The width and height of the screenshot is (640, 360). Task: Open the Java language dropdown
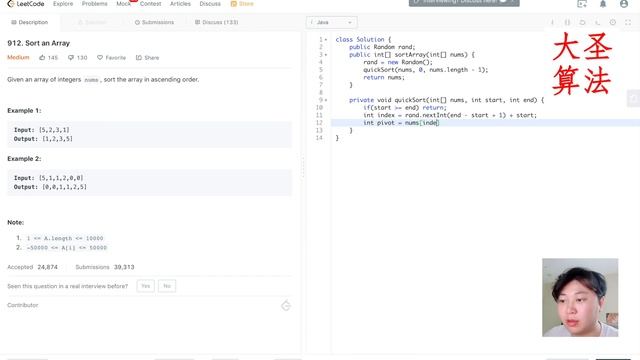pyautogui.click(x=331, y=22)
